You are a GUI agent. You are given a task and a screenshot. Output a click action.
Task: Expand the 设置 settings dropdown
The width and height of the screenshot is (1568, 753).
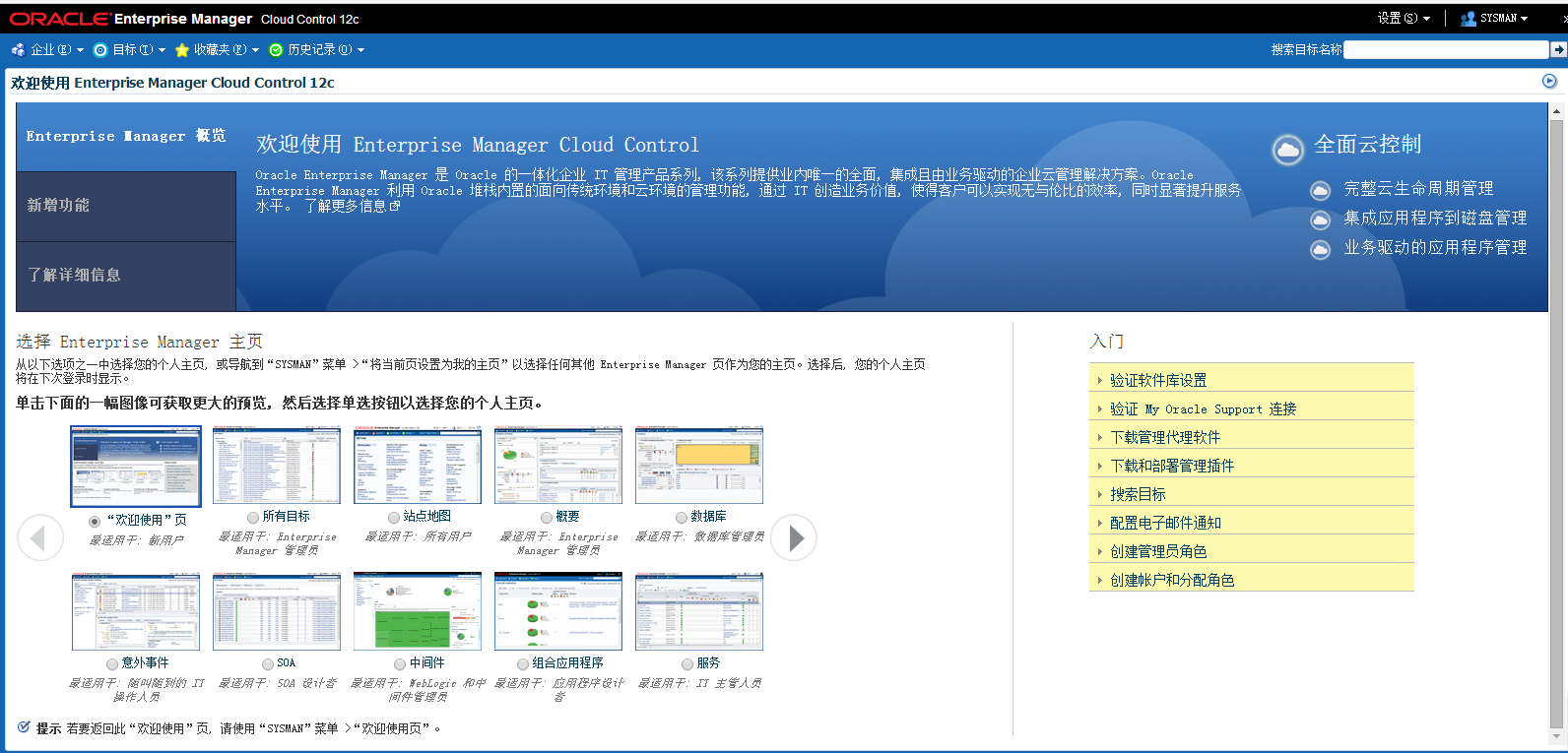pos(1404,18)
